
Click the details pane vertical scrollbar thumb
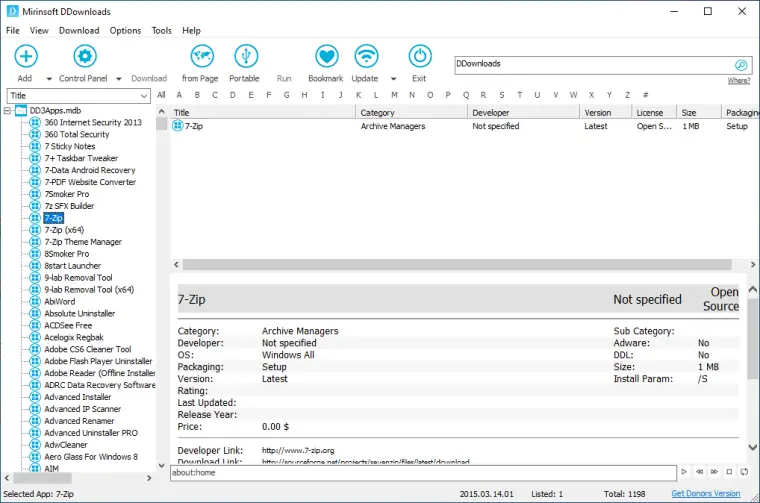pos(752,338)
